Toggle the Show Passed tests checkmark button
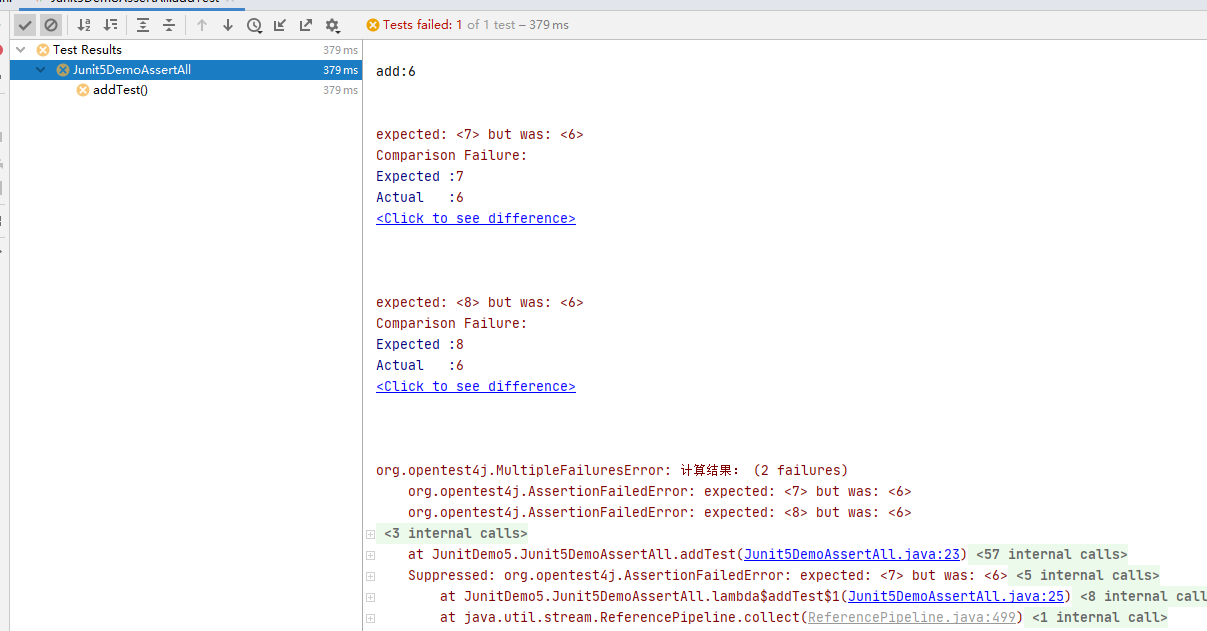The height and width of the screenshot is (631, 1207). 25,25
